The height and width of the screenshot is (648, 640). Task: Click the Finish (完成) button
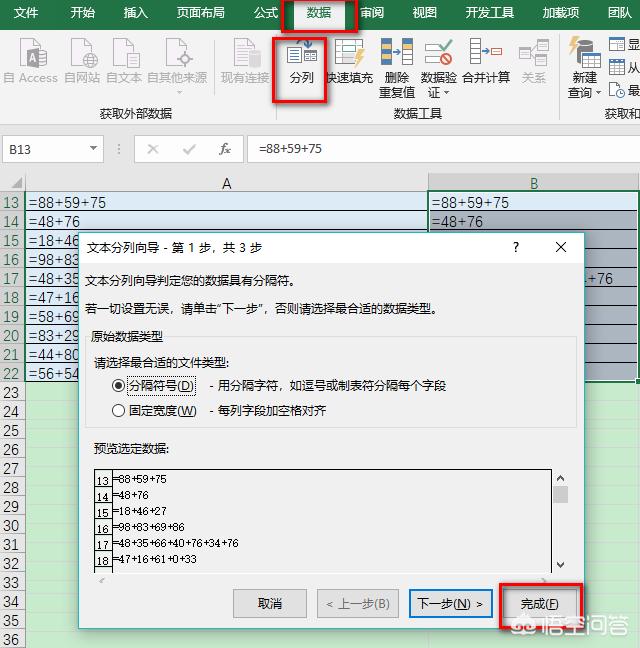coord(540,603)
